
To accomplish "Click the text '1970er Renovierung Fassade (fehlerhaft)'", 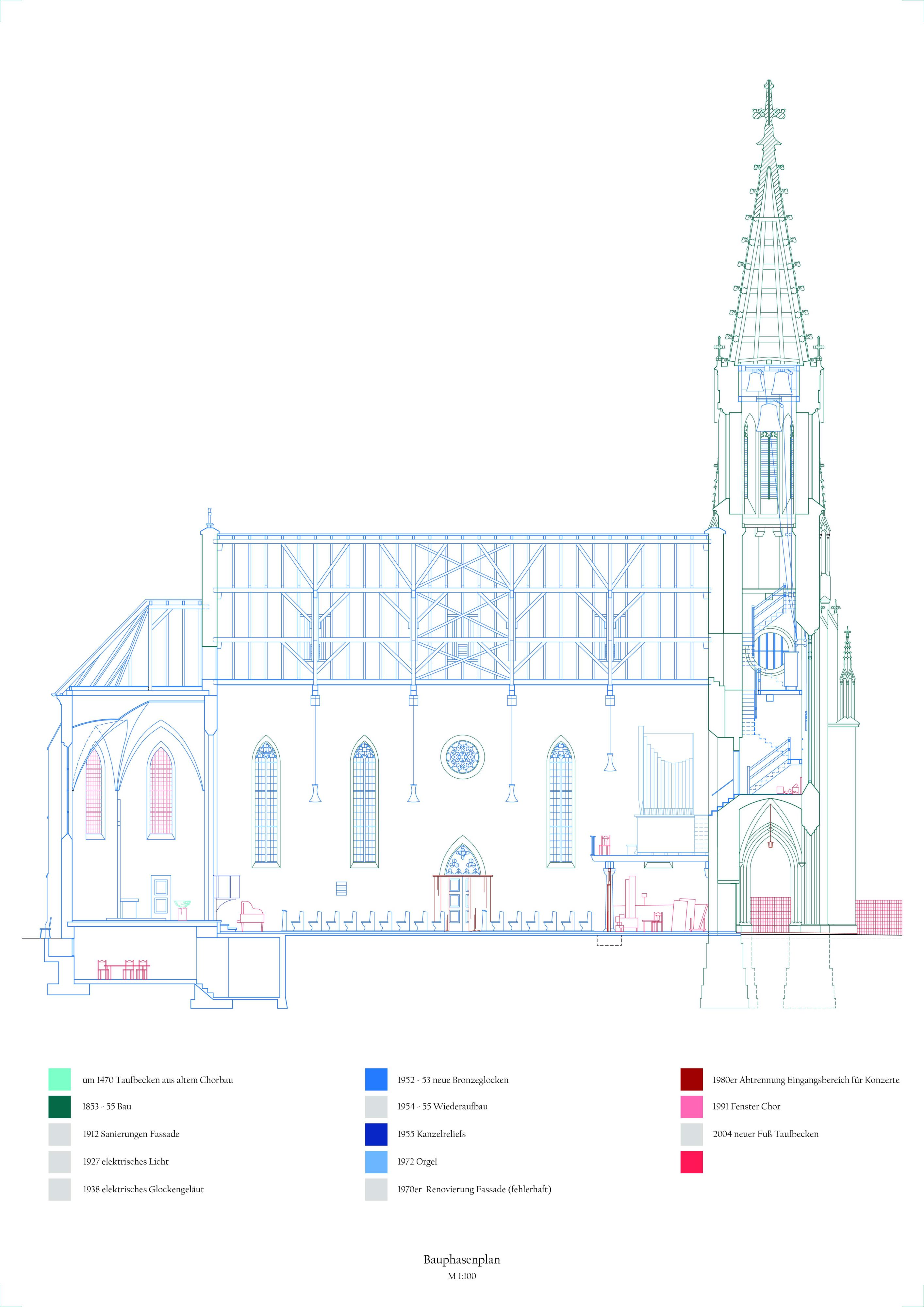I will 474,1189.
